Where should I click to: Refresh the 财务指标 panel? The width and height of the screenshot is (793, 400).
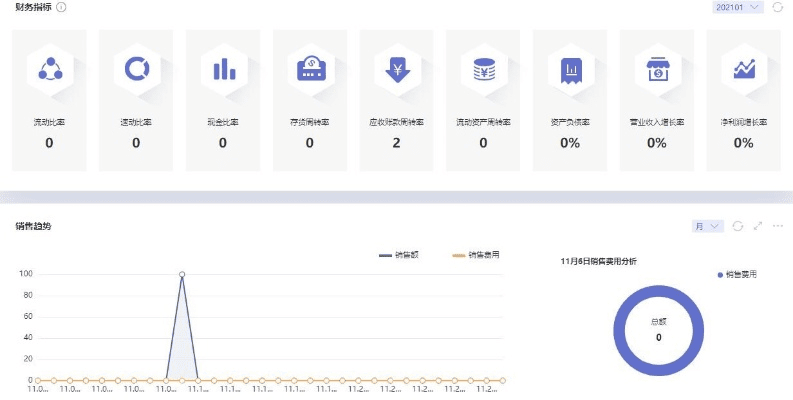tap(778, 7)
